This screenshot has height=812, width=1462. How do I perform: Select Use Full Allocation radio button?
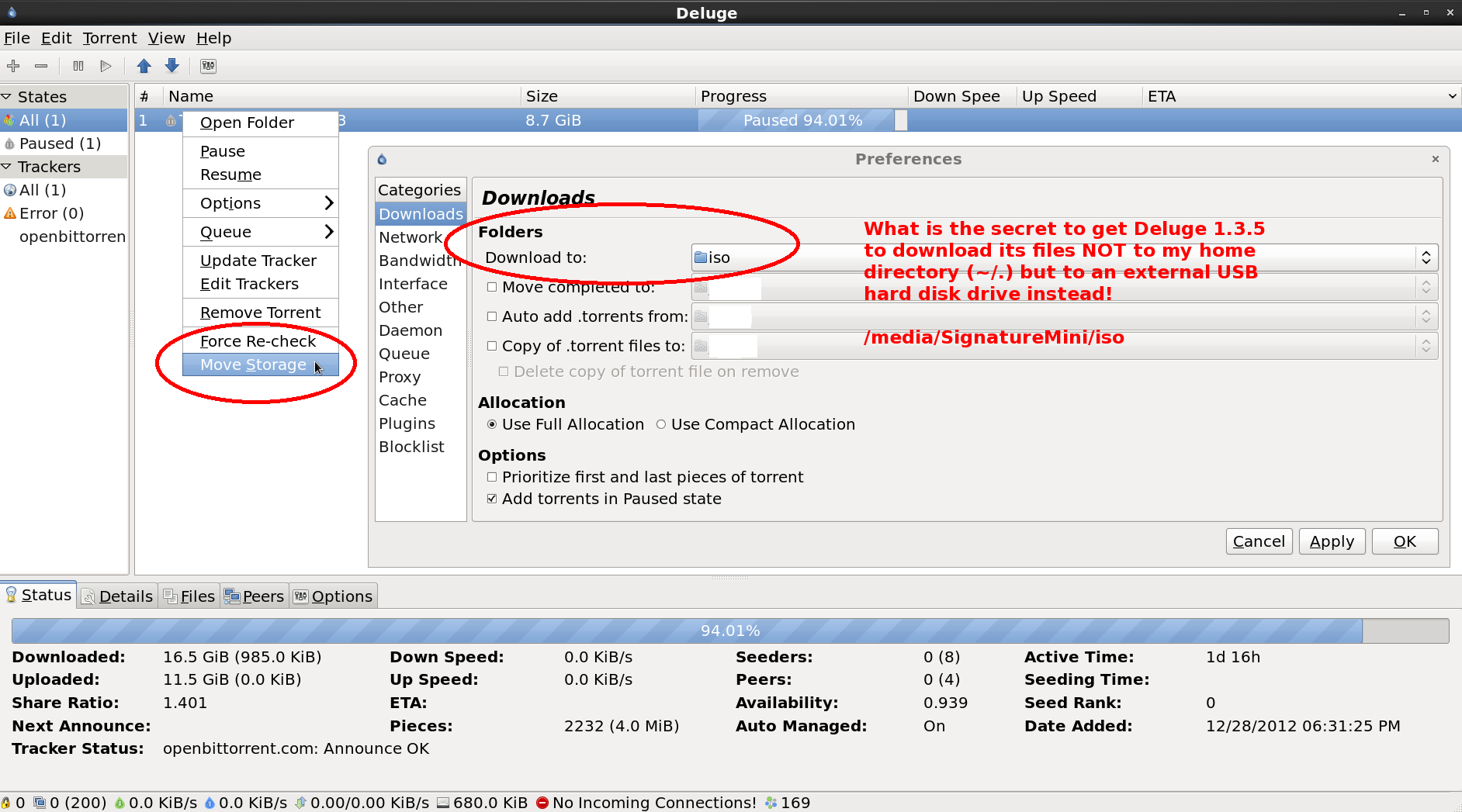click(x=492, y=424)
